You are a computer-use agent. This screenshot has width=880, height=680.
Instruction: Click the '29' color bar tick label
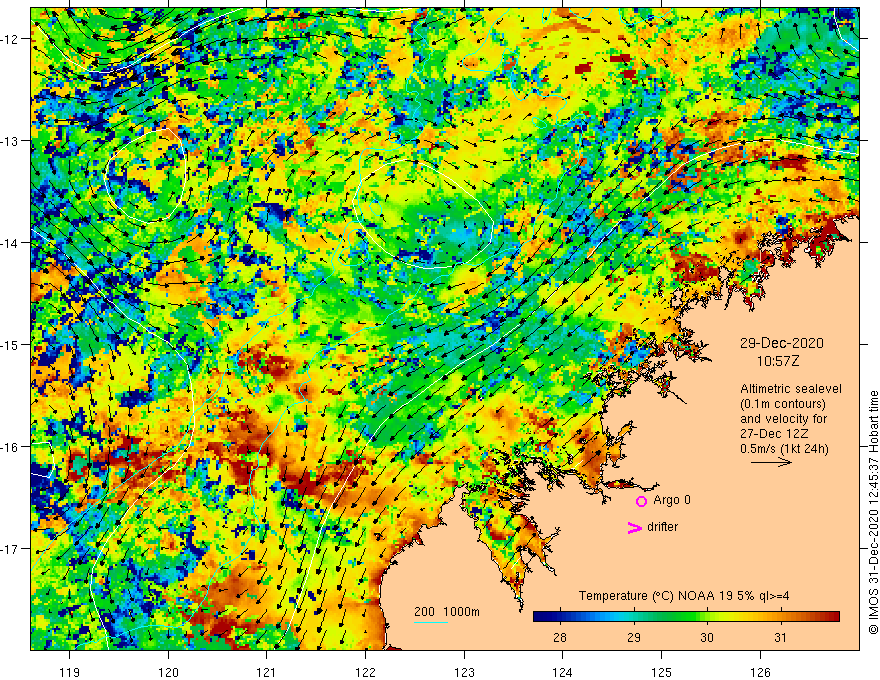coord(634,637)
